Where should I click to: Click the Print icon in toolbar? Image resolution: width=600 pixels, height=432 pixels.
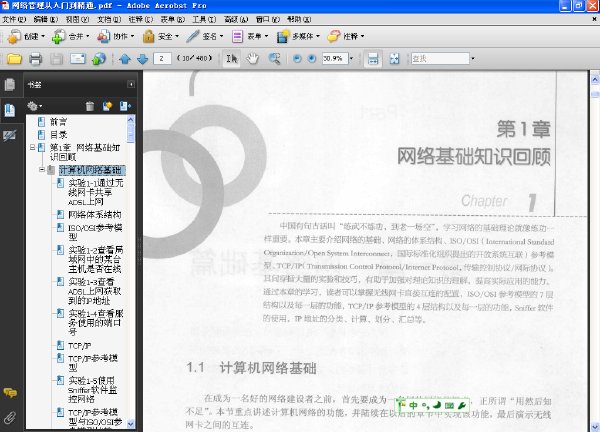(35, 59)
